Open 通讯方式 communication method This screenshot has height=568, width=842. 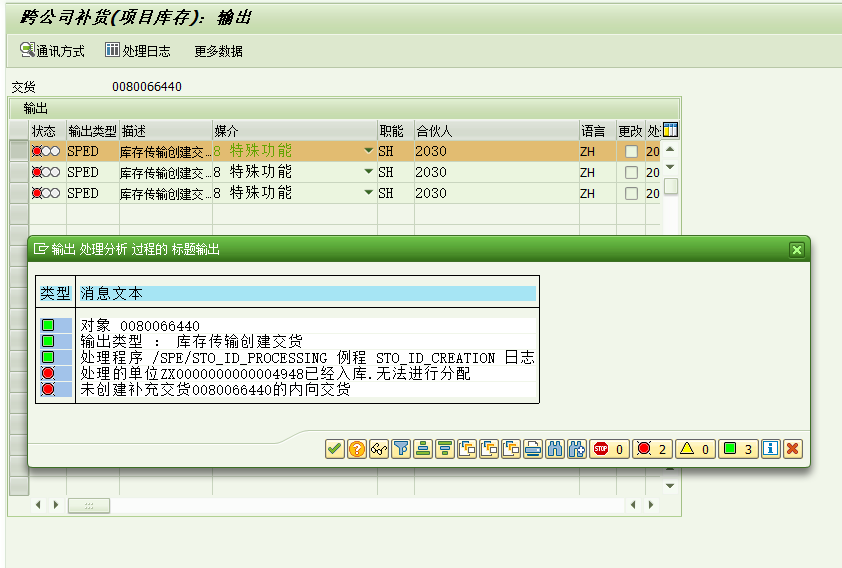tap(52, 50)
